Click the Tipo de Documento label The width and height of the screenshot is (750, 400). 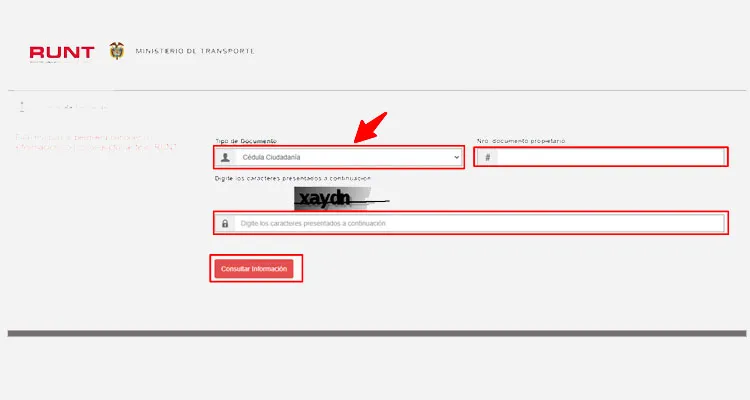(246, 141)
